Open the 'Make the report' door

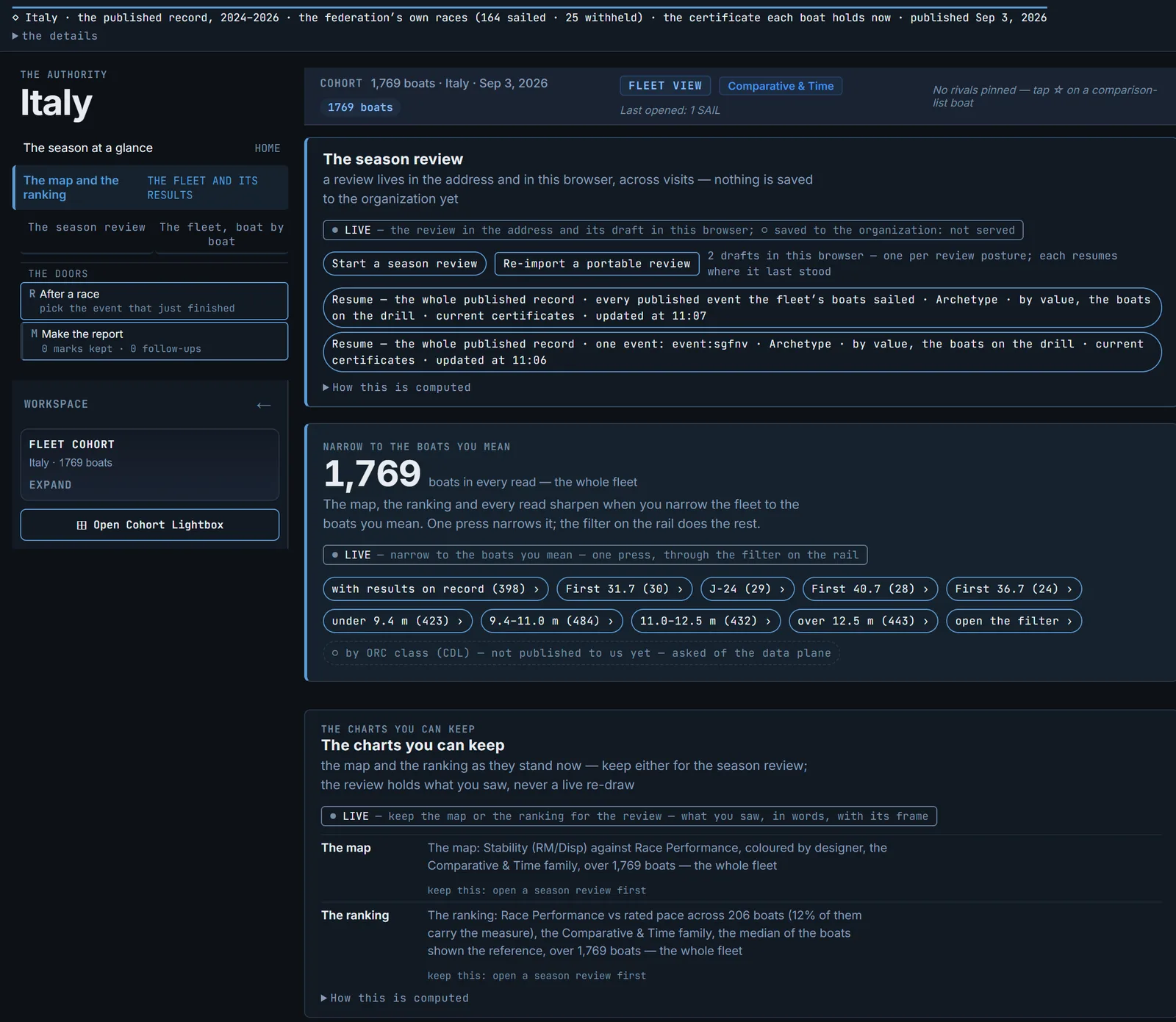(x=154, y=341)
